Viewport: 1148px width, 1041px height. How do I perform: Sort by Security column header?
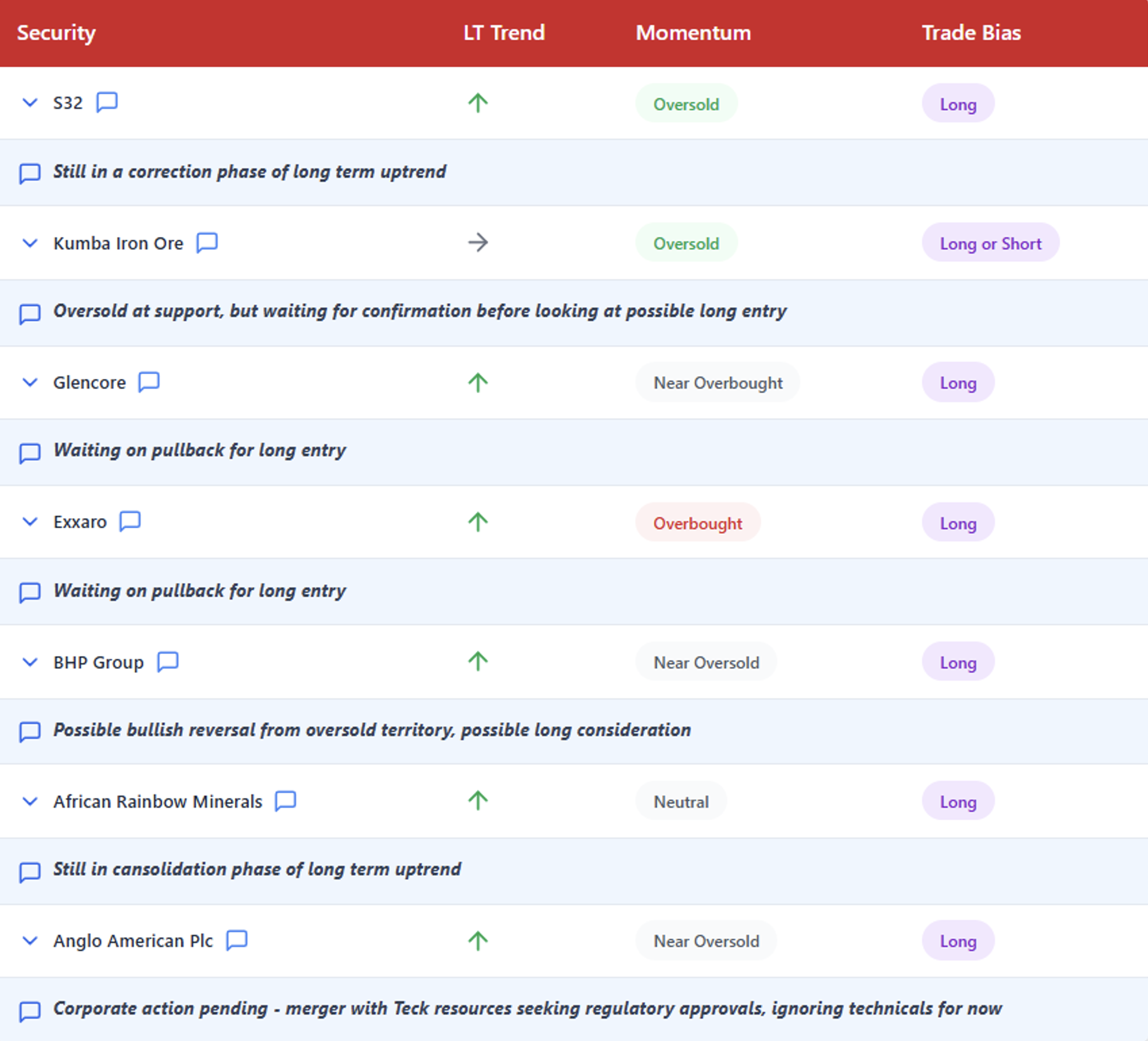[x=56, y=33]
